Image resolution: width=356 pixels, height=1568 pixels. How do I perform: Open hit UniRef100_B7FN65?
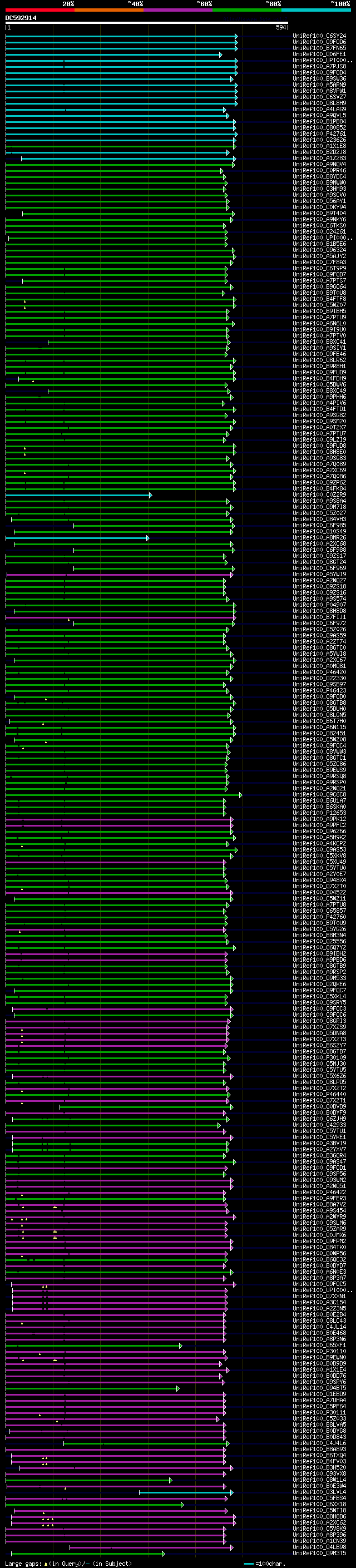pyautogui.click(x=319, y=48)
